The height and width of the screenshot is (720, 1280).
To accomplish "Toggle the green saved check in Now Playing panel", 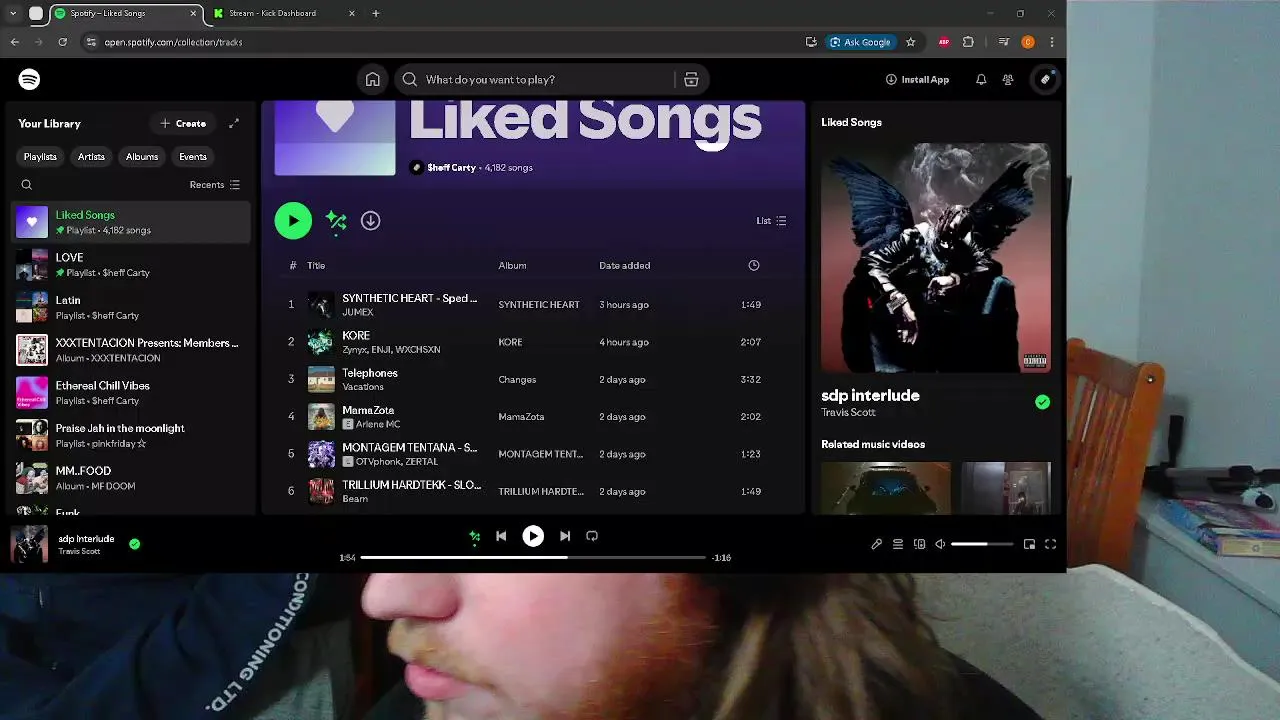I will tap(1042, 402).
